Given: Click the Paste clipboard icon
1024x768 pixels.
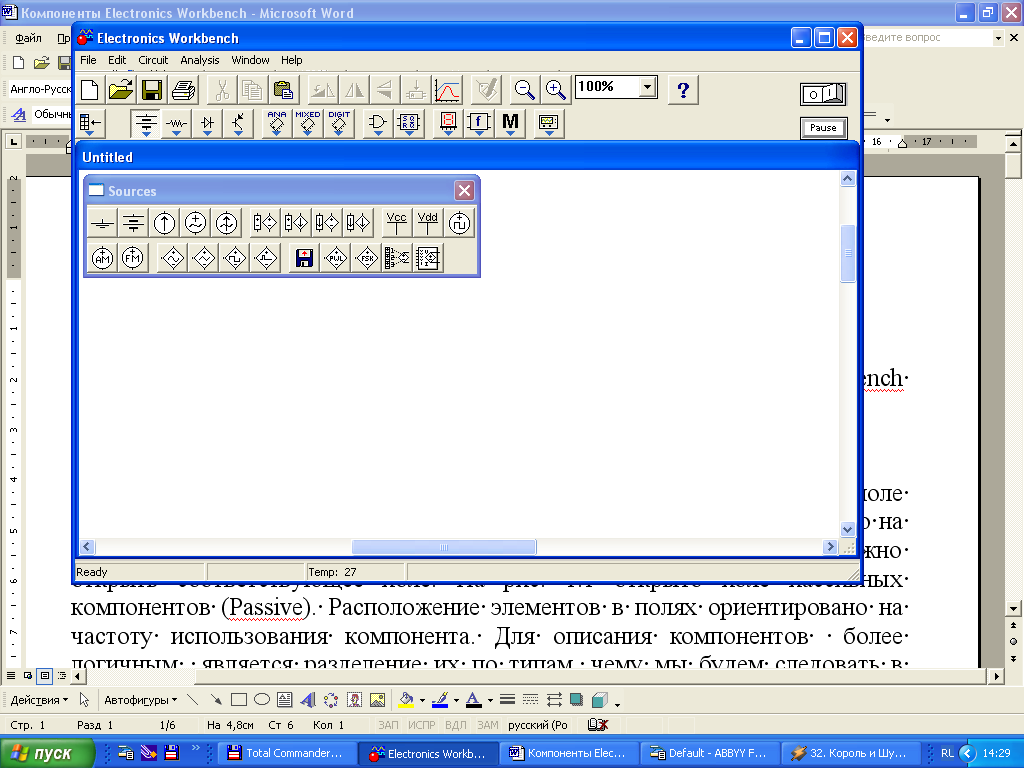Looking at the screenshot, I should coord(283,90).
